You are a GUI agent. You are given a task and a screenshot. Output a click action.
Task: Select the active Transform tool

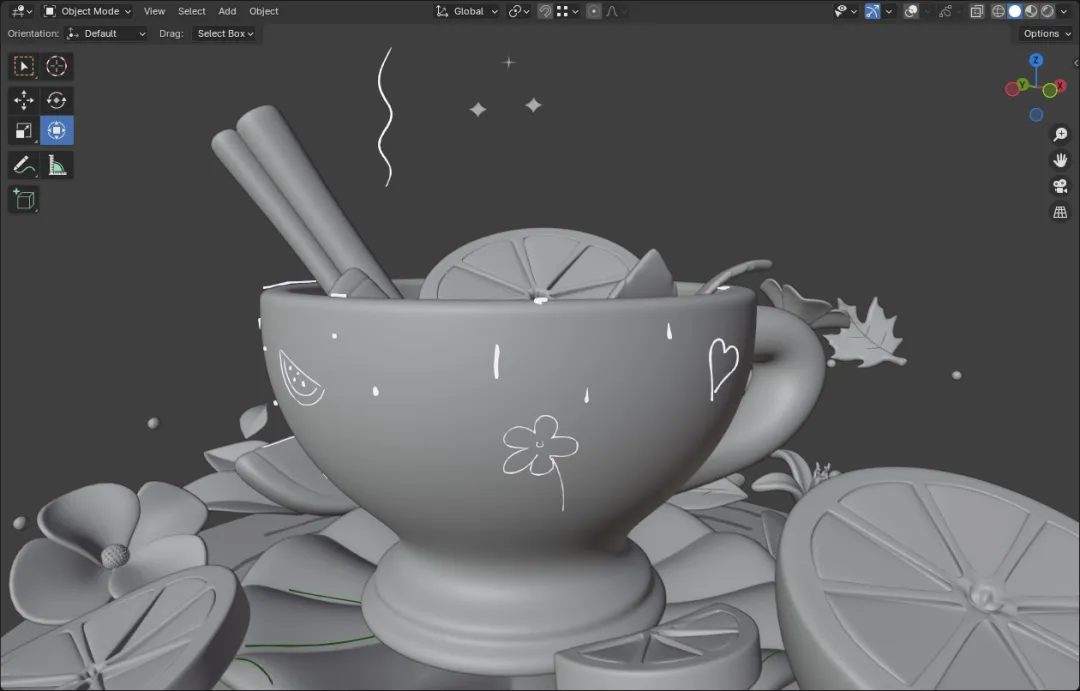[x=56, y=130]
